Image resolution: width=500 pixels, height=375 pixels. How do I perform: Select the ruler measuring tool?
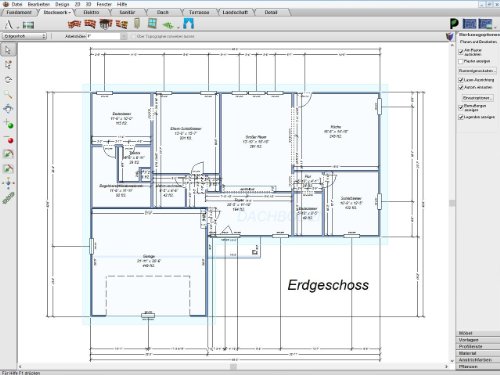click(x=8, y=198)
